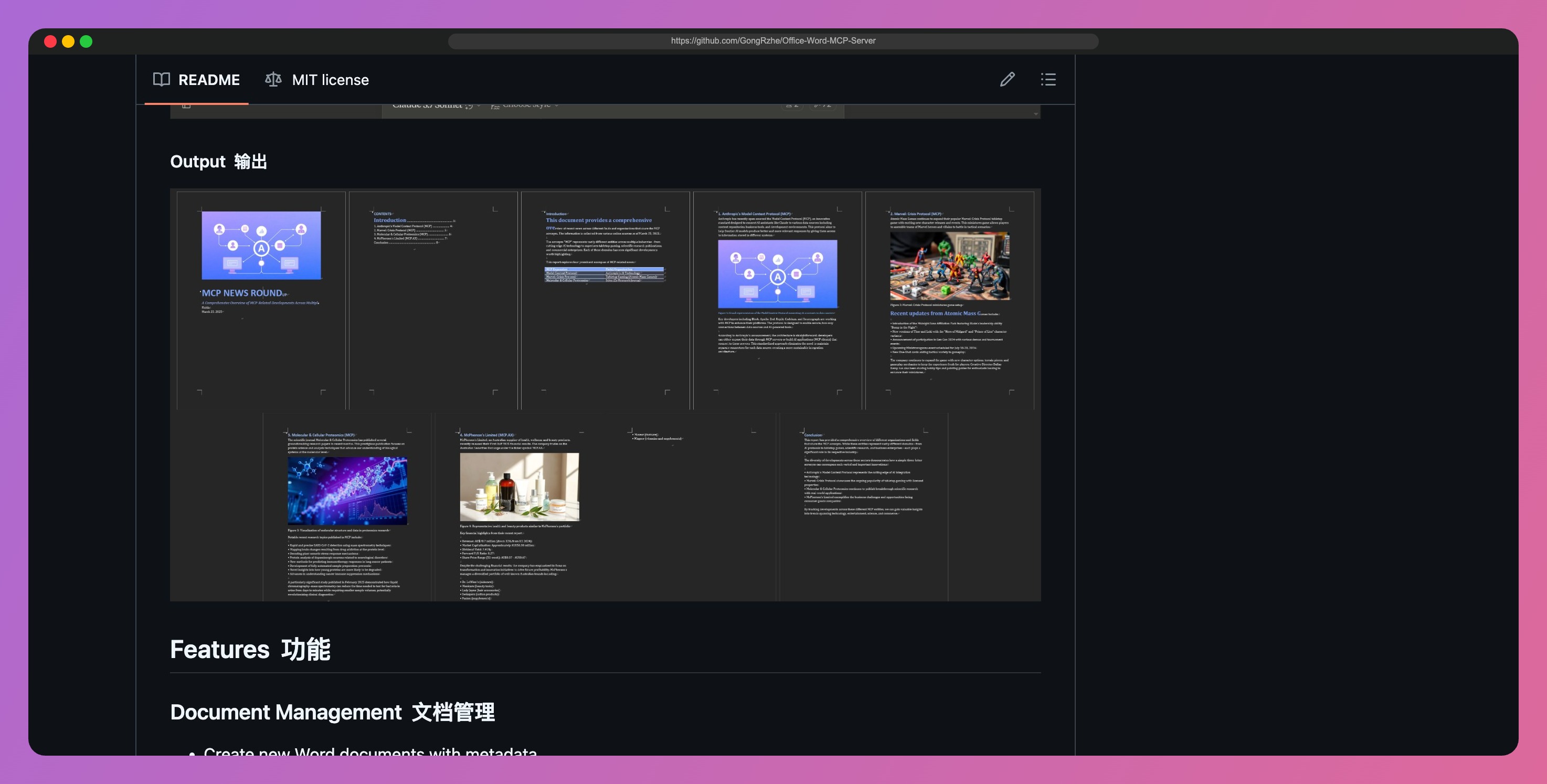Click the scales icon beside MIT license
The height and width of the screenshot is (784, 1547).
click(273, 79)
